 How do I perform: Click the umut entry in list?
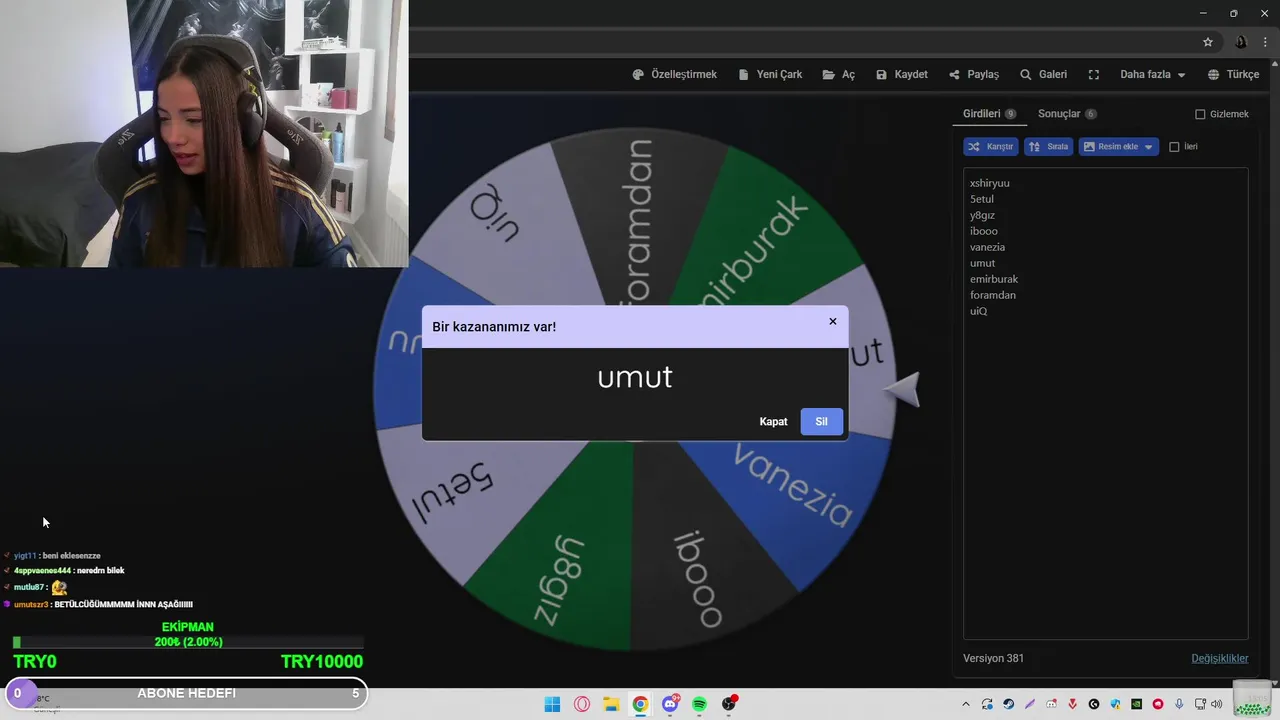[x=982, y=263]
